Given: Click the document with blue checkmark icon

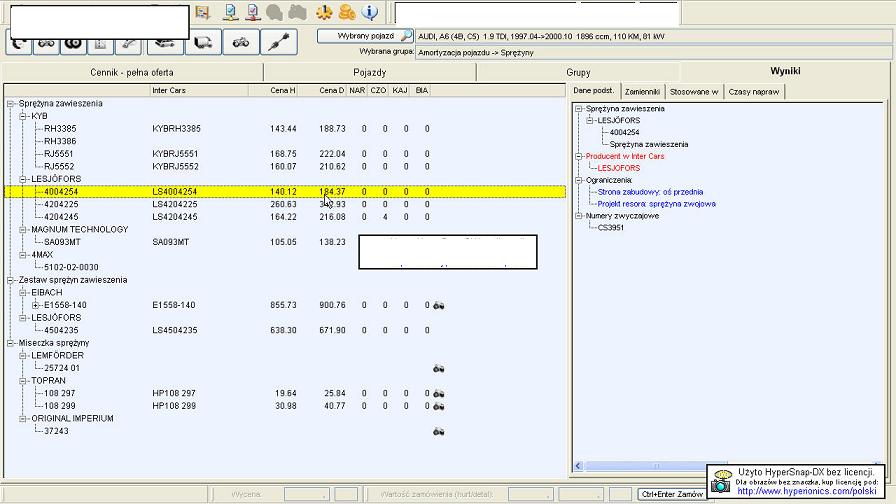Looking at the screenshot, I should click(230, 11).
